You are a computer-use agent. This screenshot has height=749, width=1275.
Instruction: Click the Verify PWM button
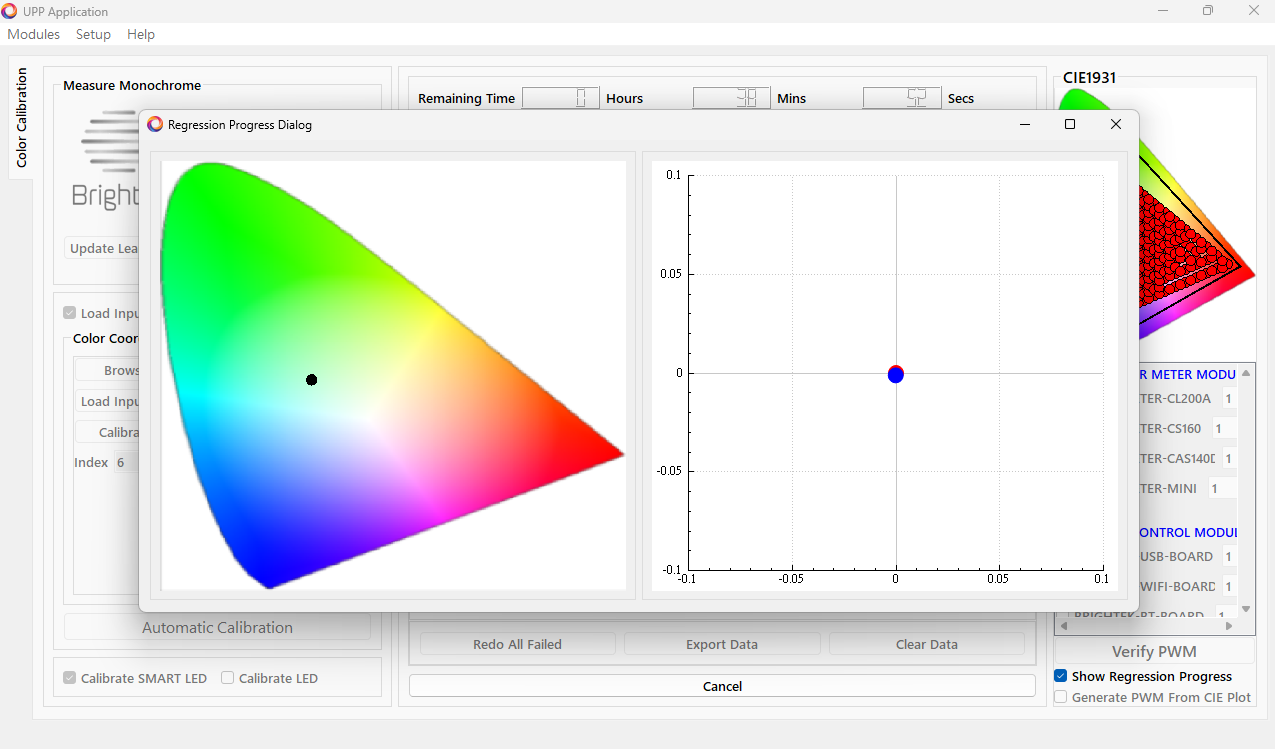1154,651
